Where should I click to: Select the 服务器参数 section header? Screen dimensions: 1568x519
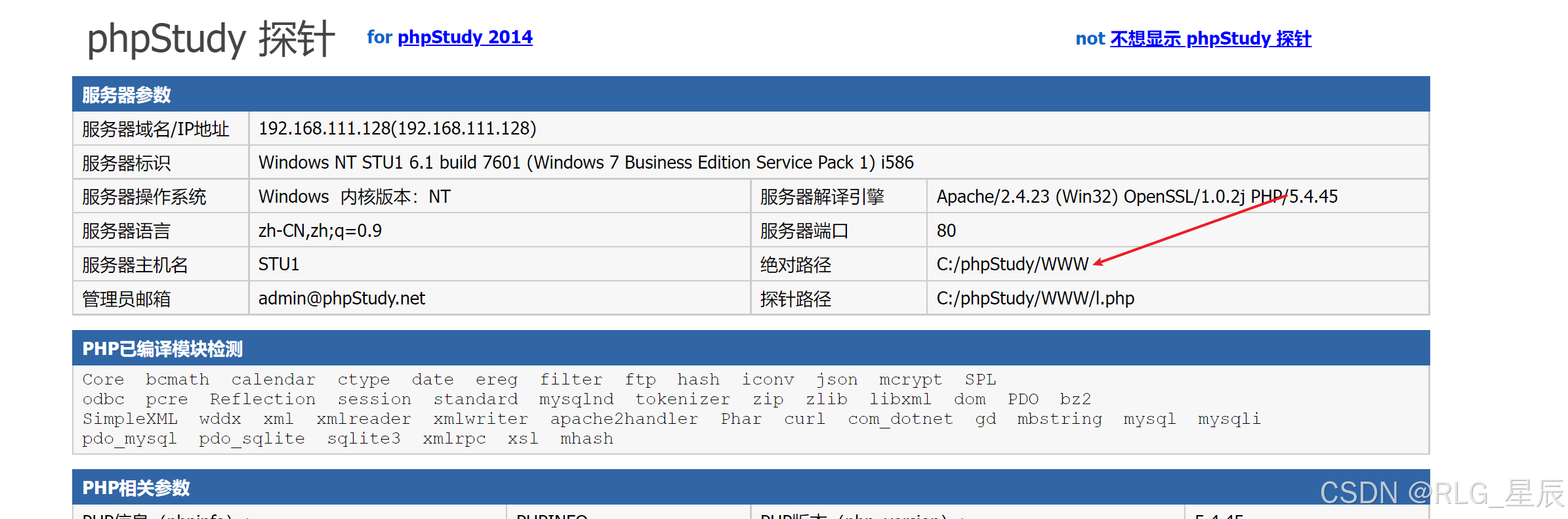click(751, 94)
